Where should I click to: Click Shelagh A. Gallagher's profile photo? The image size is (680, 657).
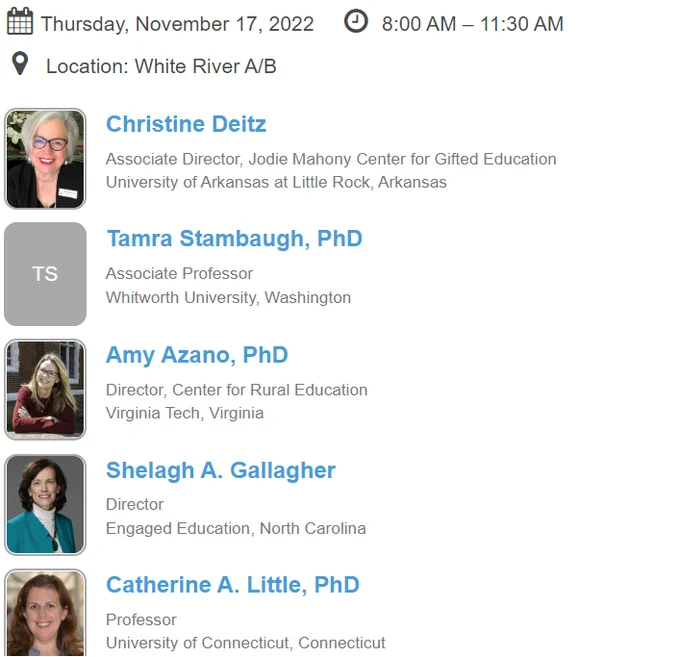point(45,505)
